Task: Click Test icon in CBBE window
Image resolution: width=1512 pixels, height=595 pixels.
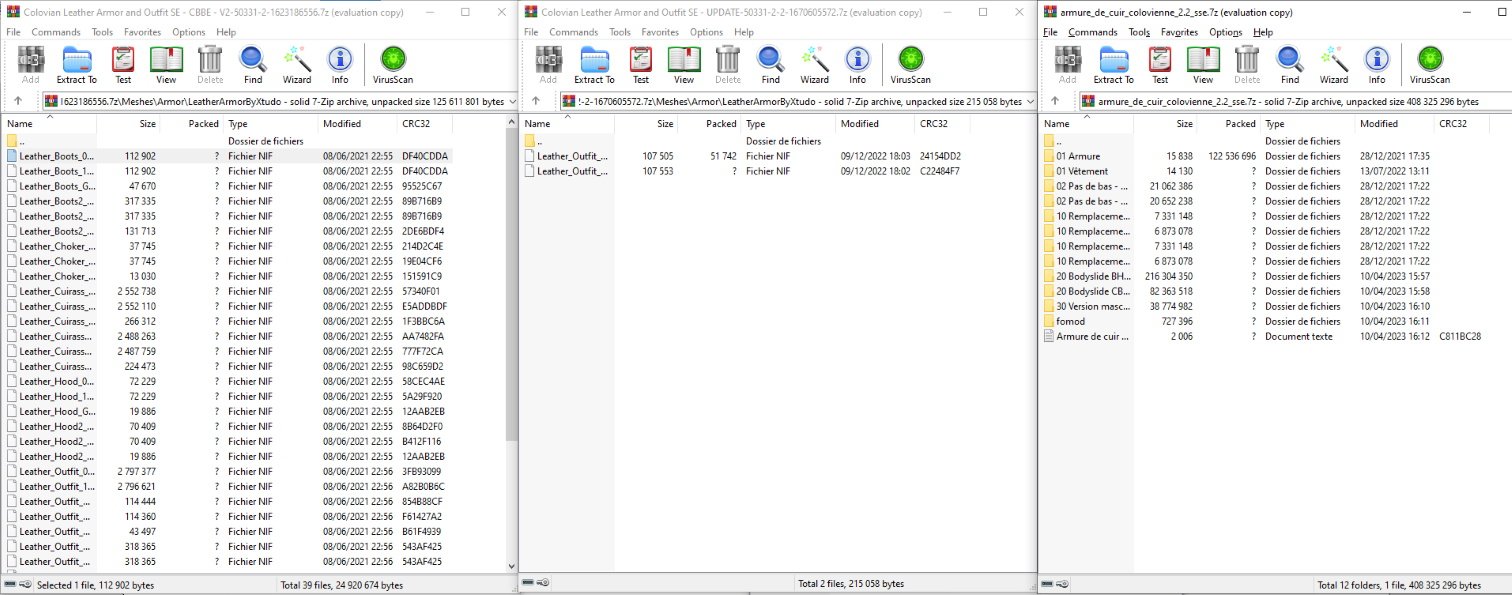Action: click(123, 65)
